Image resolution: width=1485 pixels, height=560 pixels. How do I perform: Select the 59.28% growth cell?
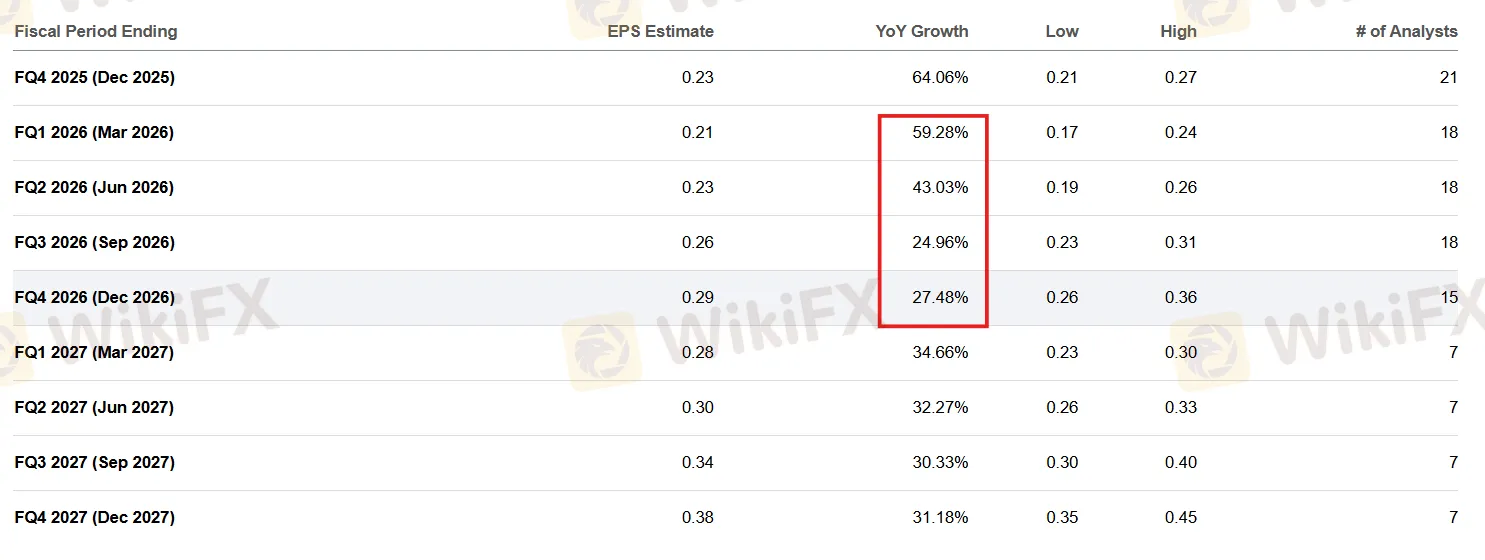click(x=940, y=132)
